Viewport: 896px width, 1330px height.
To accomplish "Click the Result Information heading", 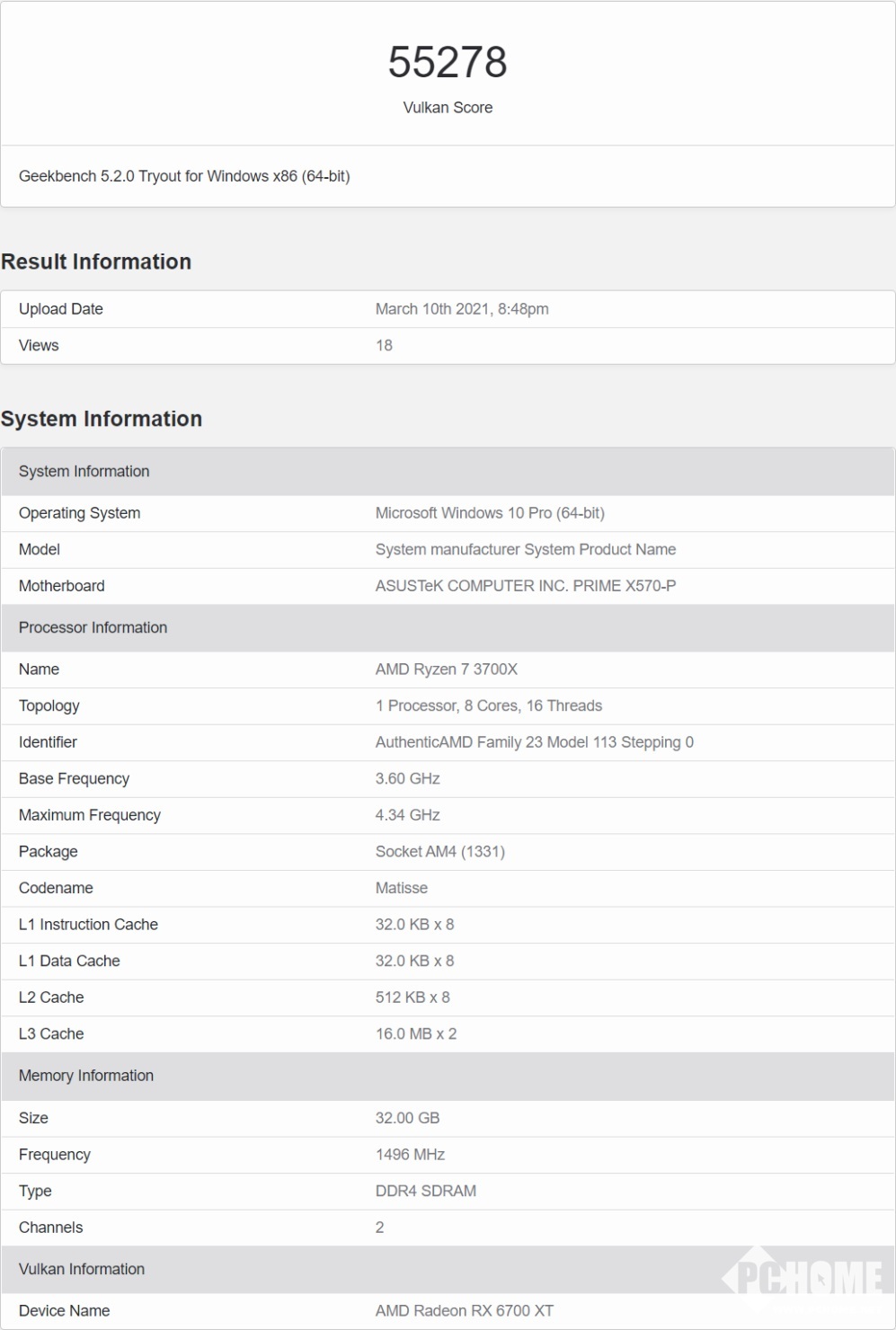I will (x=96, y=262).
